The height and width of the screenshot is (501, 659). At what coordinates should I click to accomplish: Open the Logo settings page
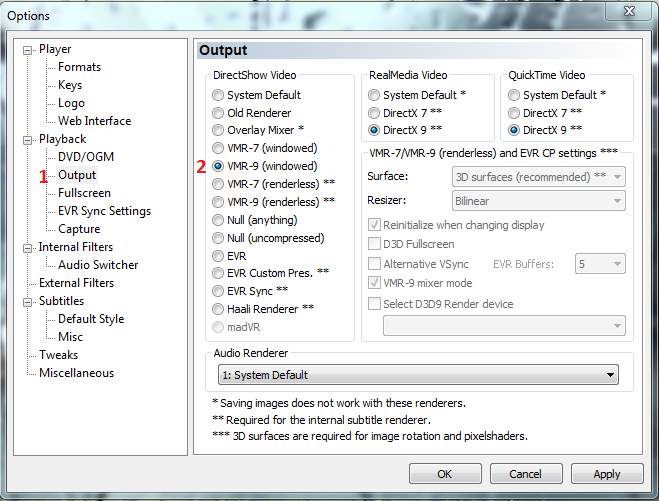pos(71,103)
